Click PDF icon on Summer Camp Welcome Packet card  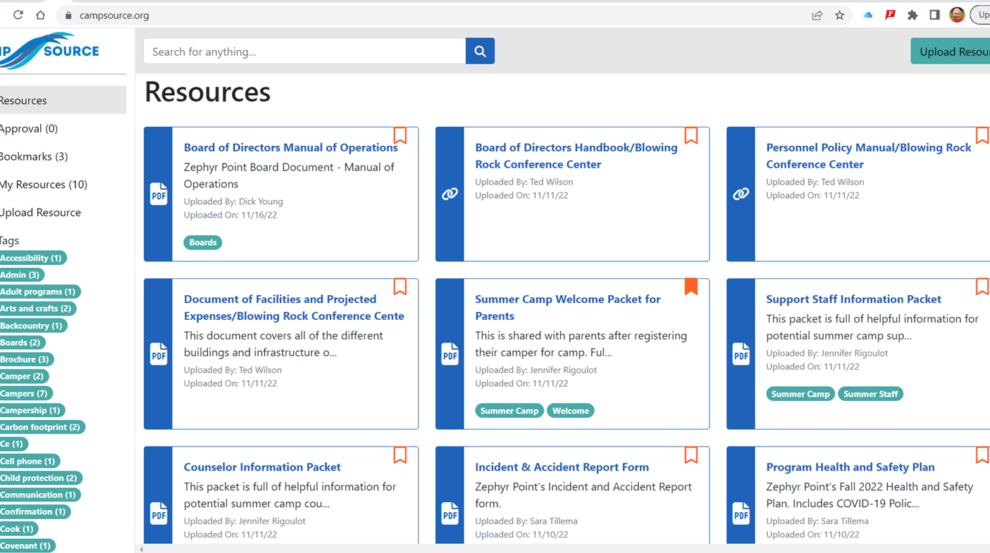[450, 354]
